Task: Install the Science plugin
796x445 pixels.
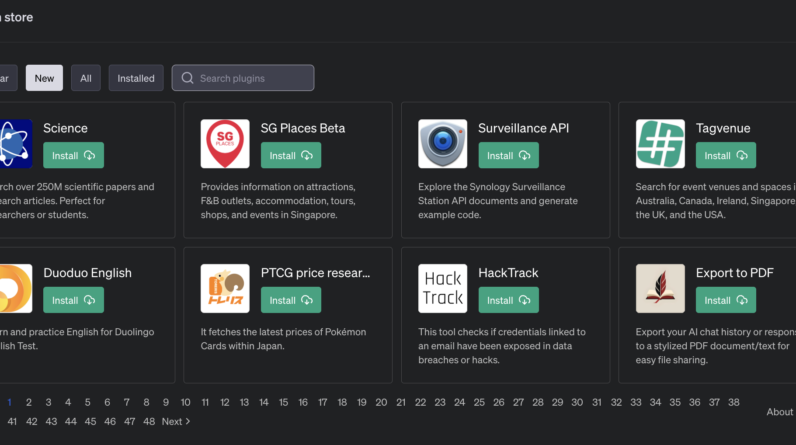Action: [x=74, y=155]
